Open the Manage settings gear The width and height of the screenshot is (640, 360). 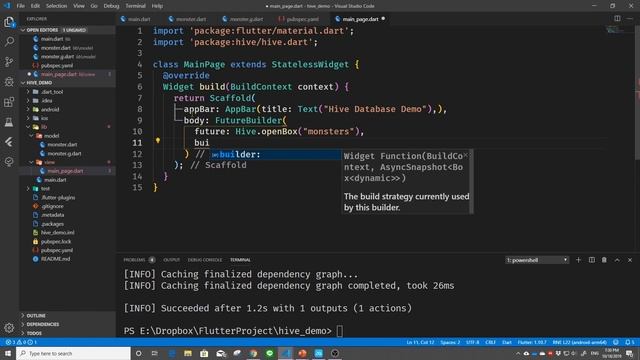9,327
